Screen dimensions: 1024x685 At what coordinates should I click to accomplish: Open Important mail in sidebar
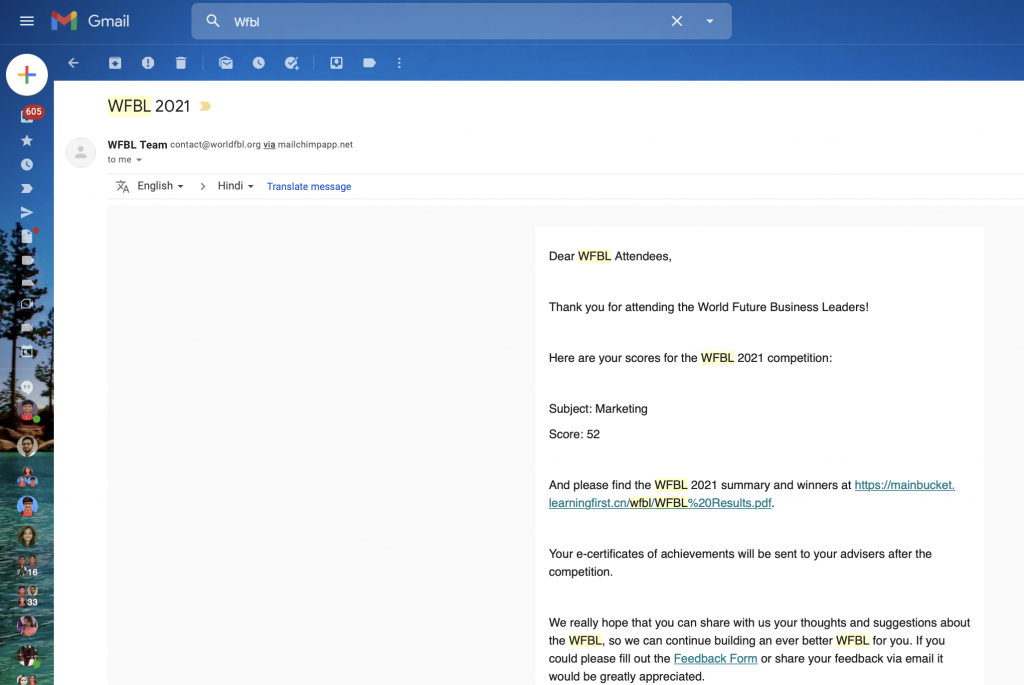tap(27, 189)
